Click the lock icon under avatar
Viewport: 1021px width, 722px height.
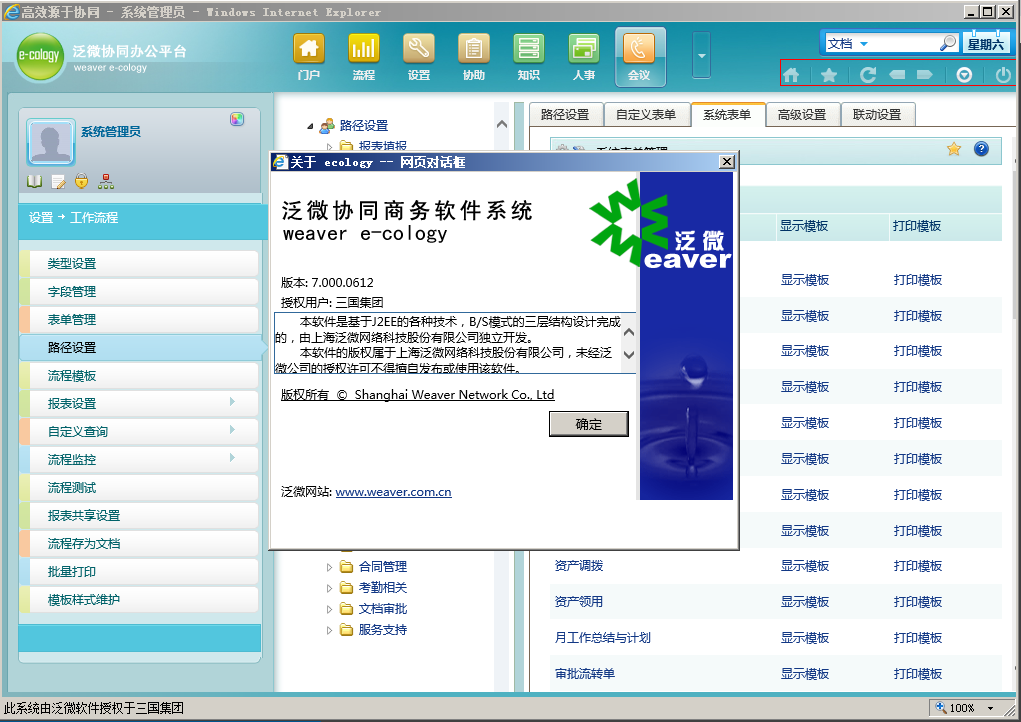click(x=81, y=181)
